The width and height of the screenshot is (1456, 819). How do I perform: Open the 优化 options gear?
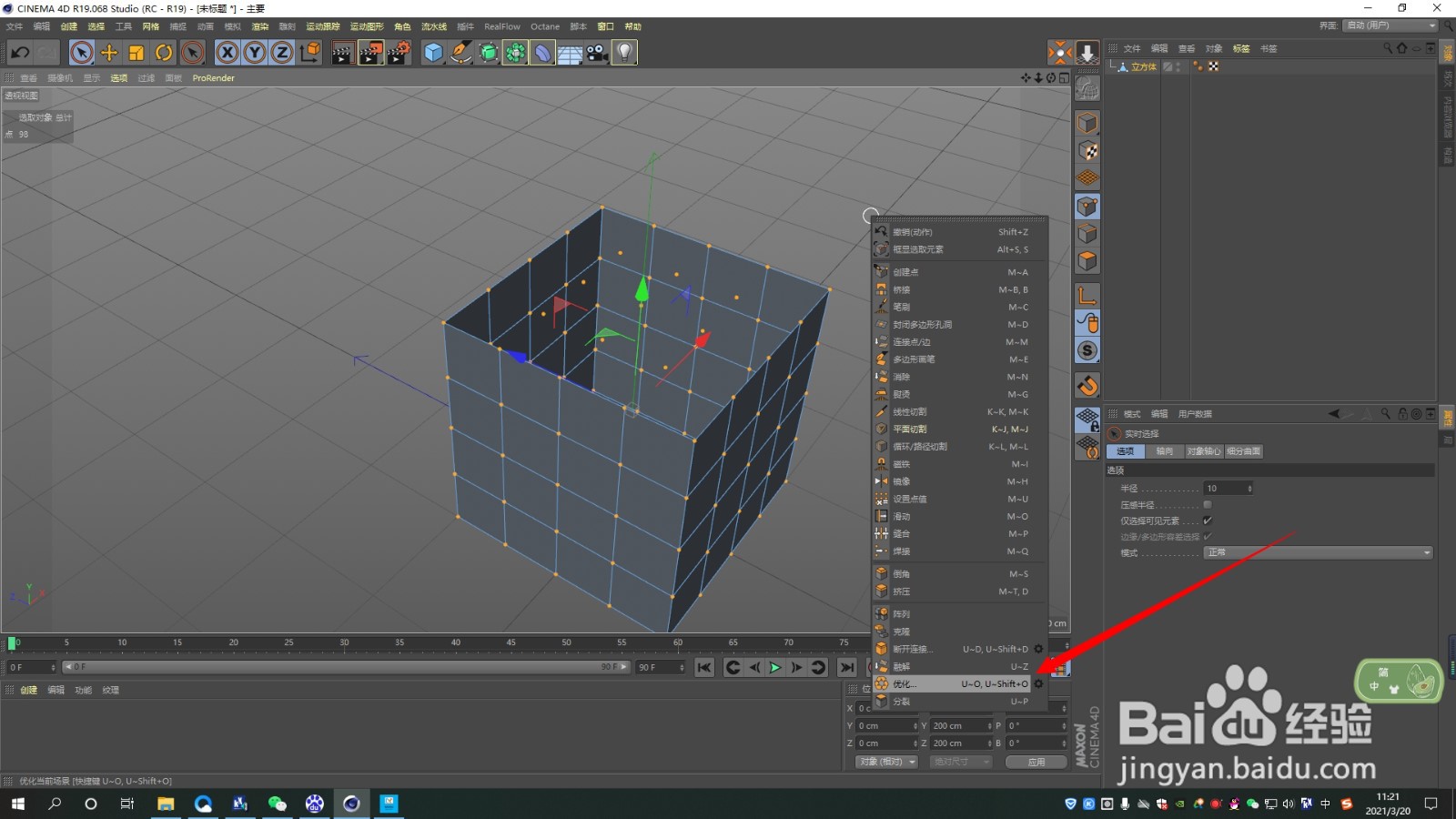coord(1038,683)
